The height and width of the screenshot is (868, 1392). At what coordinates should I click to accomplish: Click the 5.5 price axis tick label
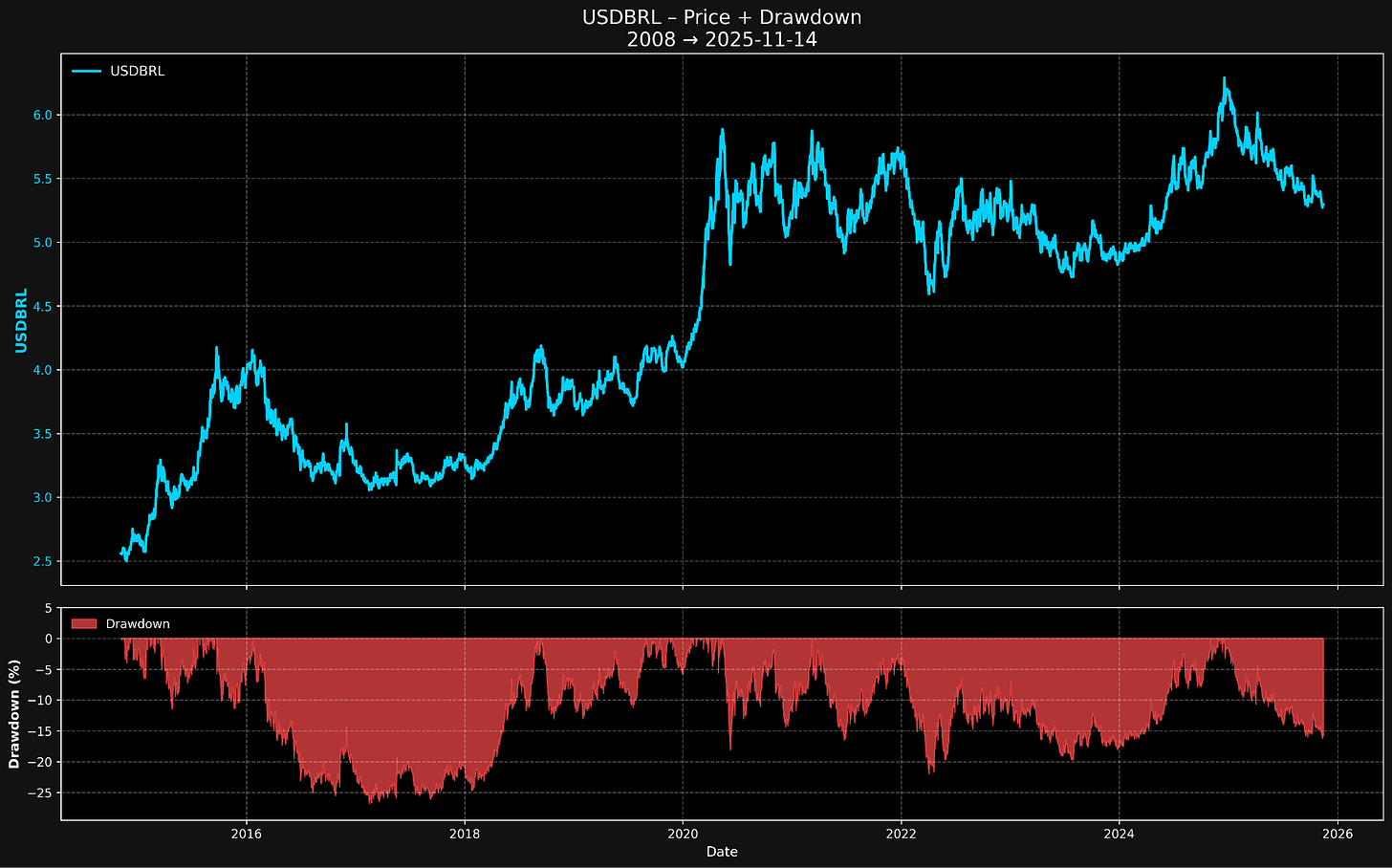click(45, 180)
